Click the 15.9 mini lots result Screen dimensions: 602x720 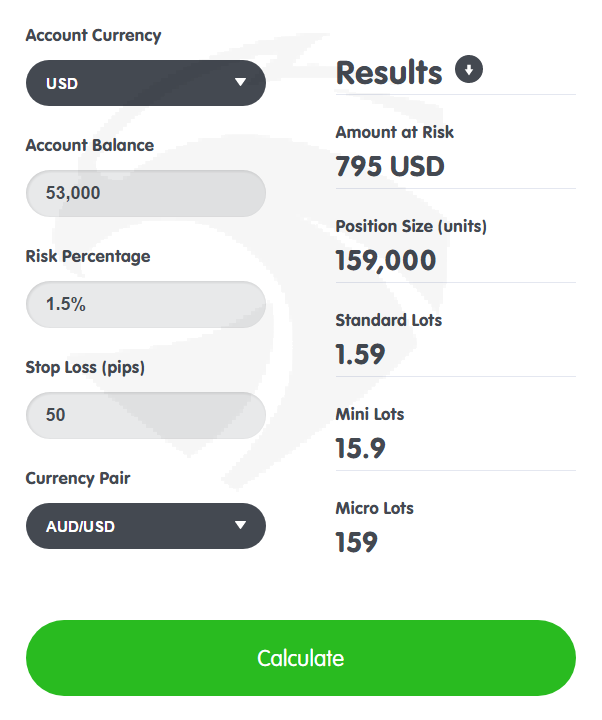point(360,449)
